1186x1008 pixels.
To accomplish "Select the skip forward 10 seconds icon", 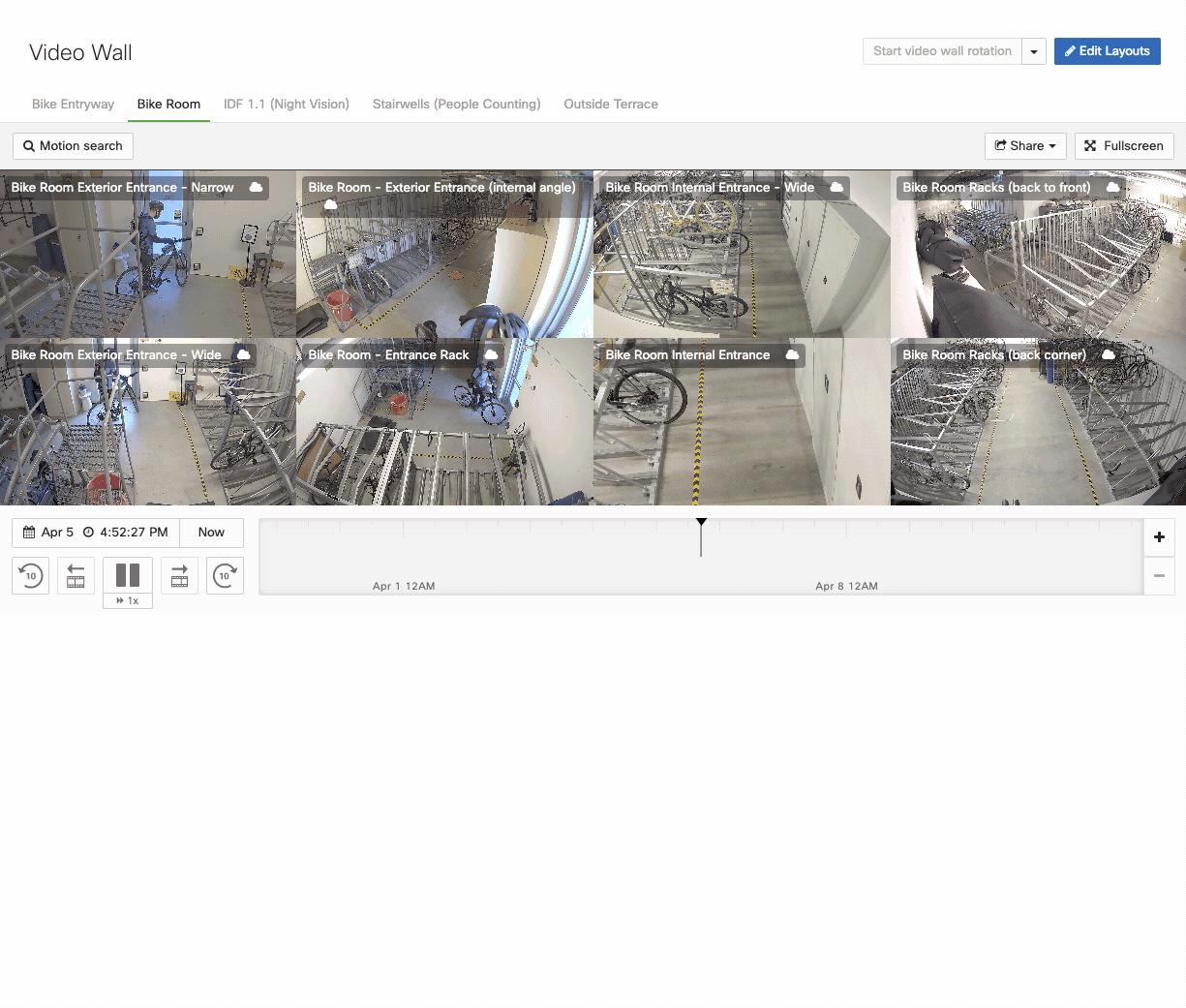I will 225,575.
